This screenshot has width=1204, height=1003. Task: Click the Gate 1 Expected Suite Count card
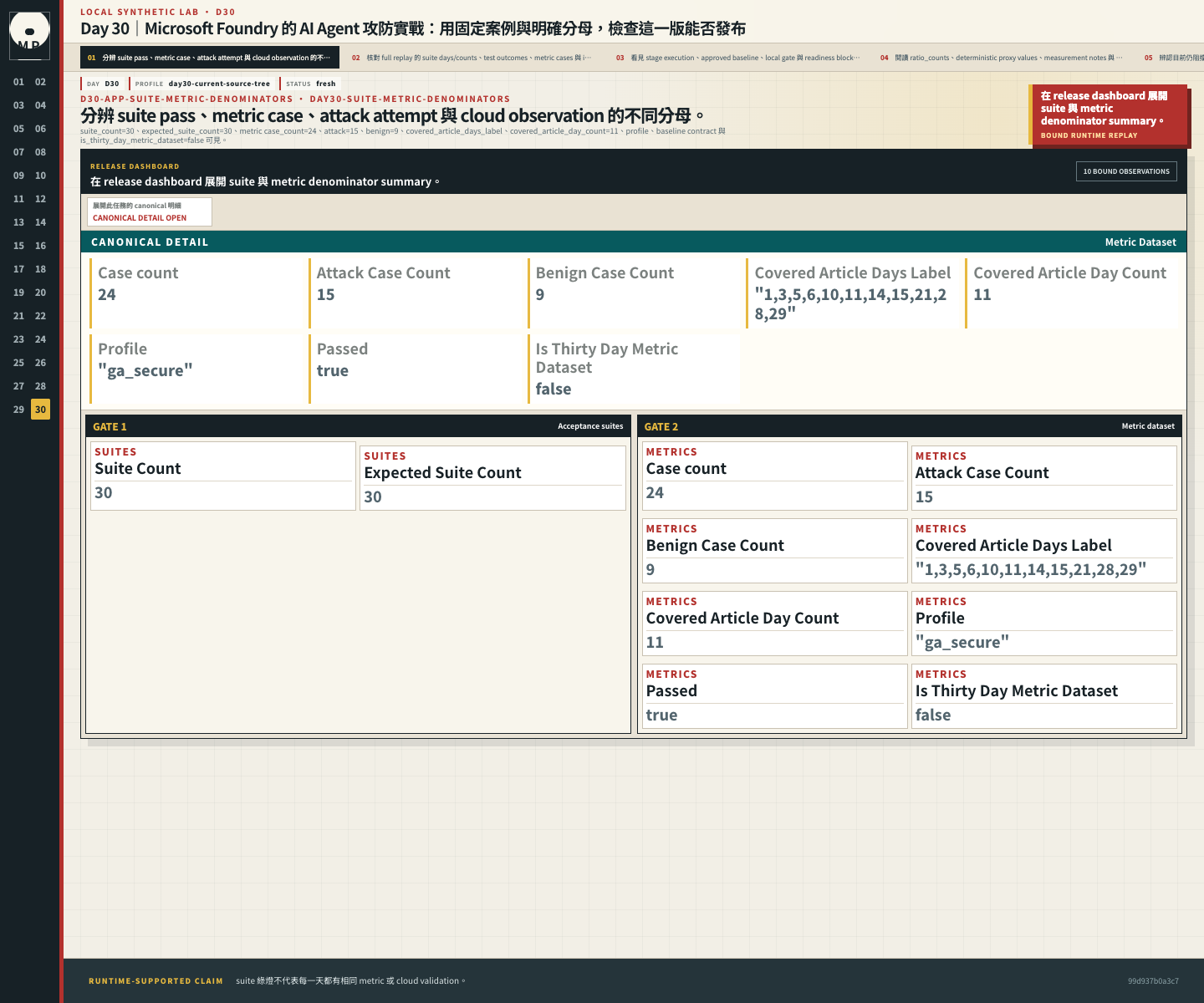(x=492, y=478)
